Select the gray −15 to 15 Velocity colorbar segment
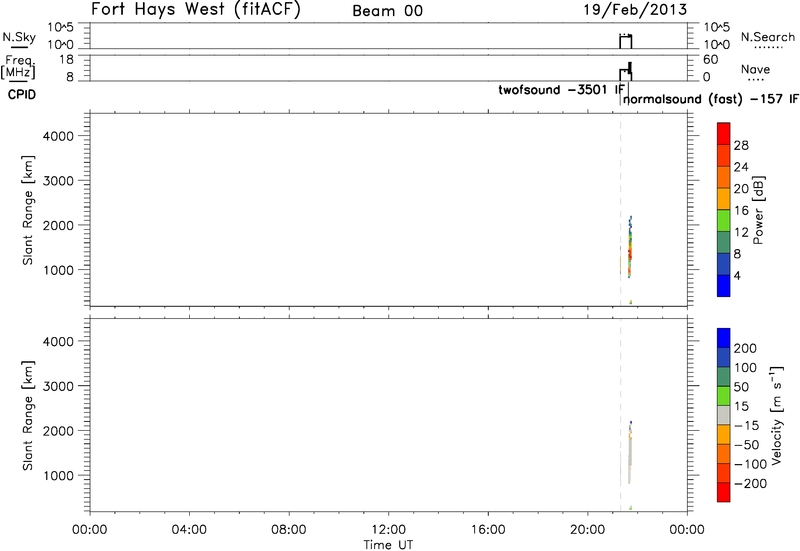 723,415
